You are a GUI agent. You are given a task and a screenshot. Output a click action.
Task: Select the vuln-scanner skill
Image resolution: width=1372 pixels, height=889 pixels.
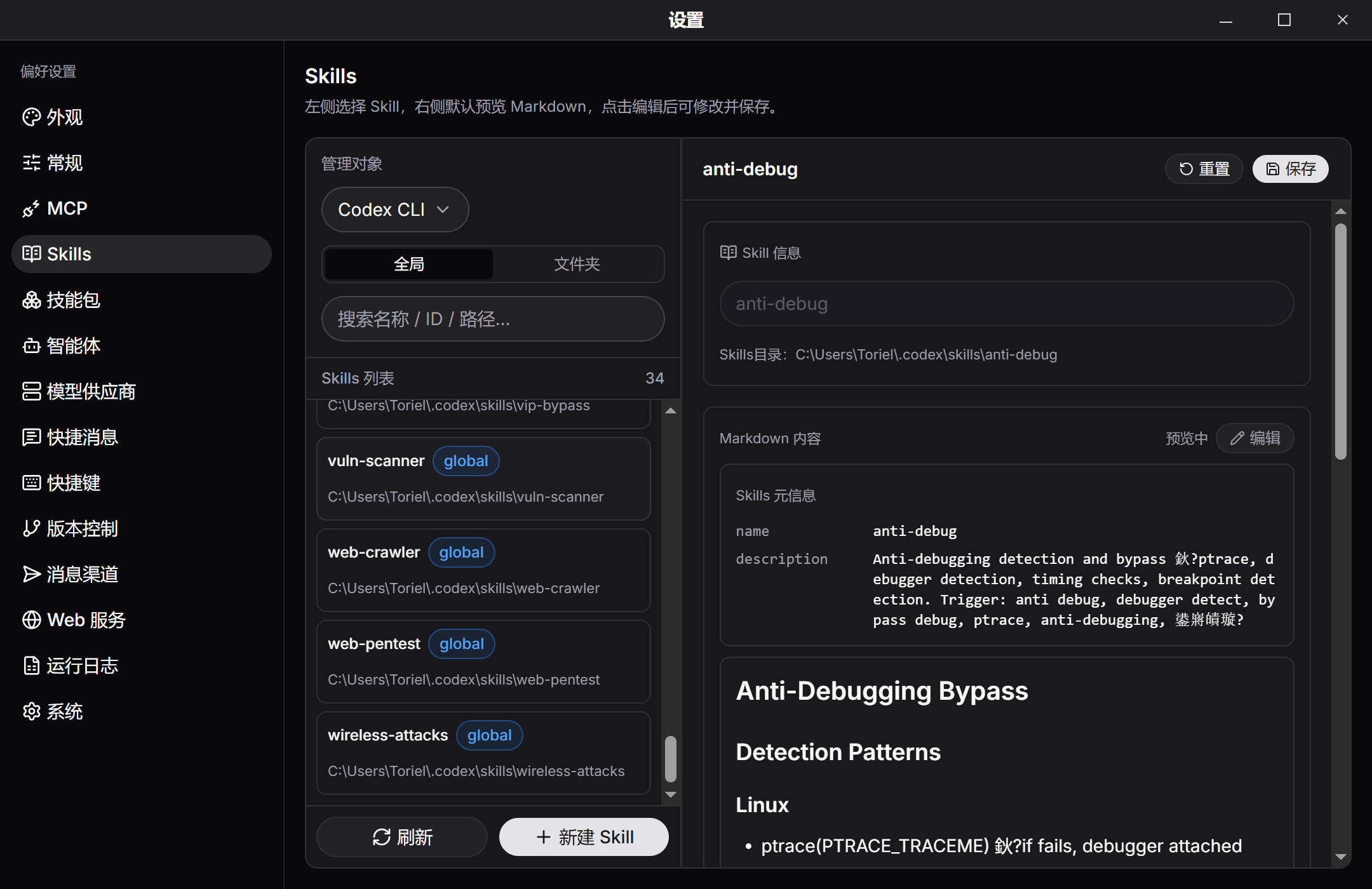coord(483,479)
